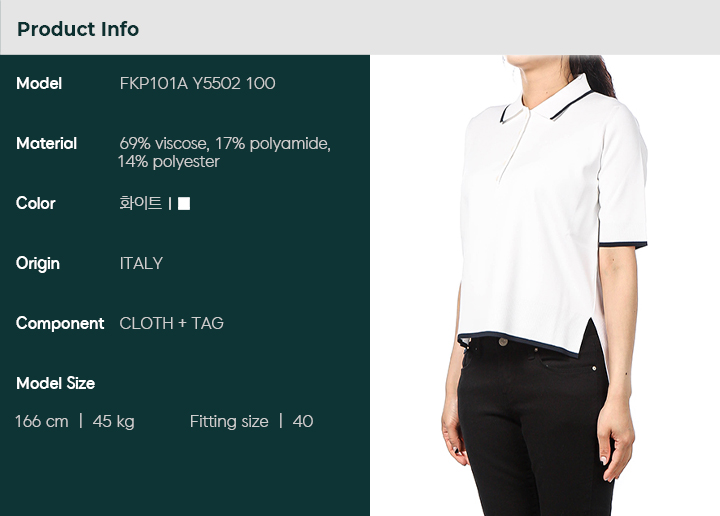Open the white polo shirt product photo

coord(545,286)
